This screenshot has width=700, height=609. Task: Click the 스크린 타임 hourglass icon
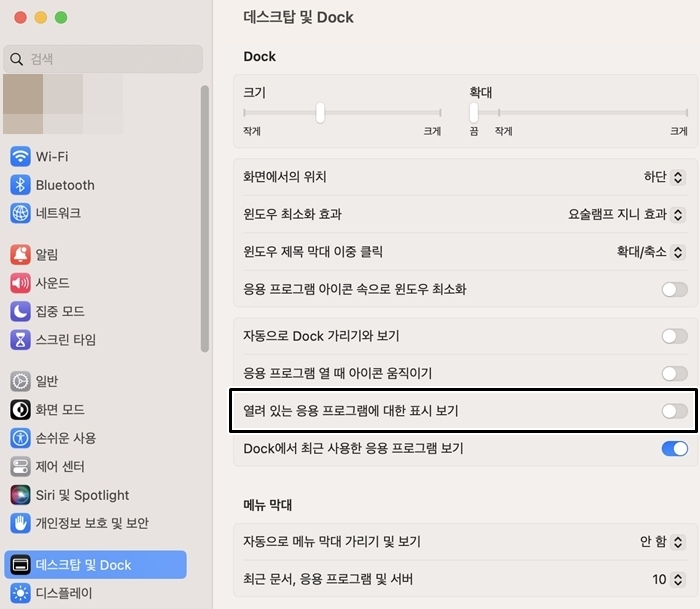pos(20,339)
